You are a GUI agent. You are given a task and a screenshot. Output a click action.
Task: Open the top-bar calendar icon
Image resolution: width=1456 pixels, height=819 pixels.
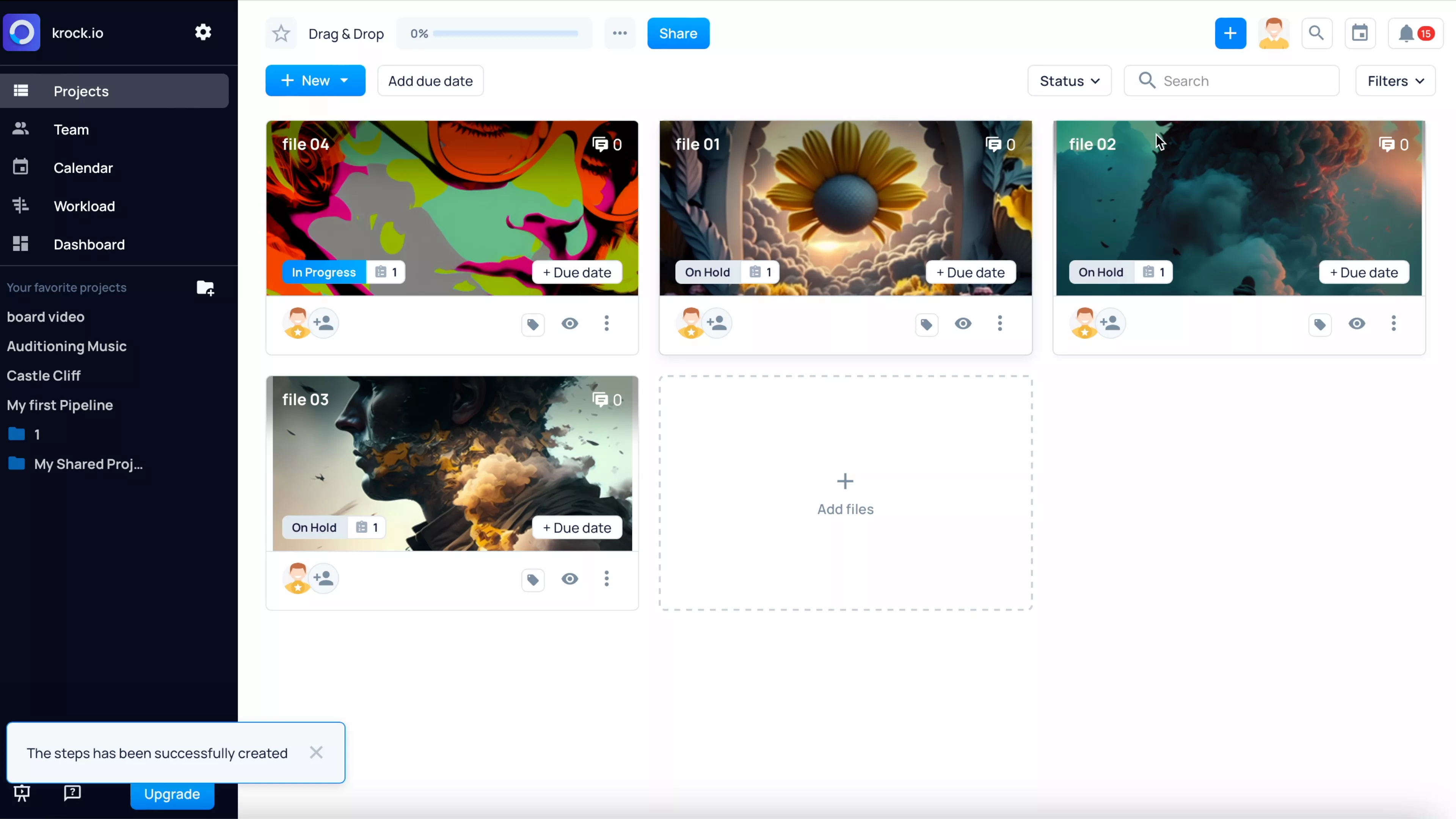tap(1360, 33)
